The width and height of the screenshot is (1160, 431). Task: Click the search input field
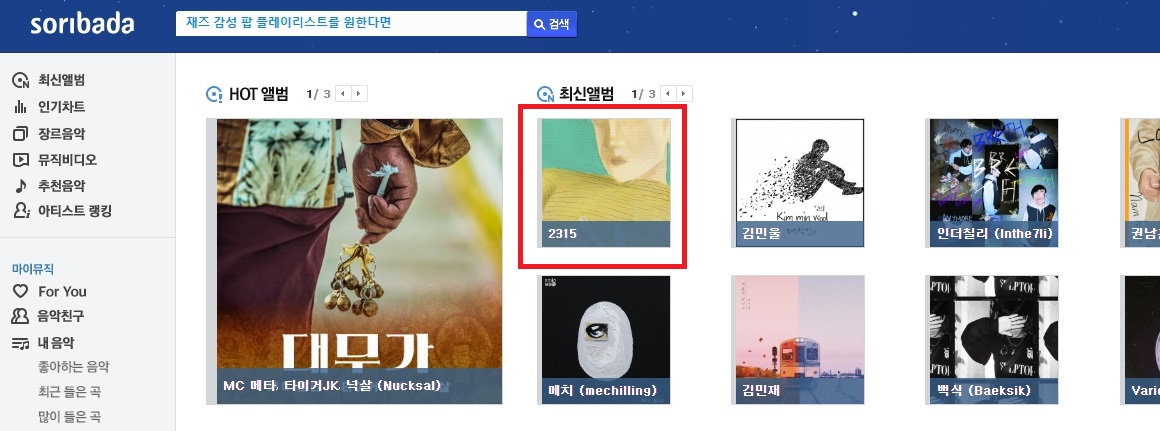(351, 24)
